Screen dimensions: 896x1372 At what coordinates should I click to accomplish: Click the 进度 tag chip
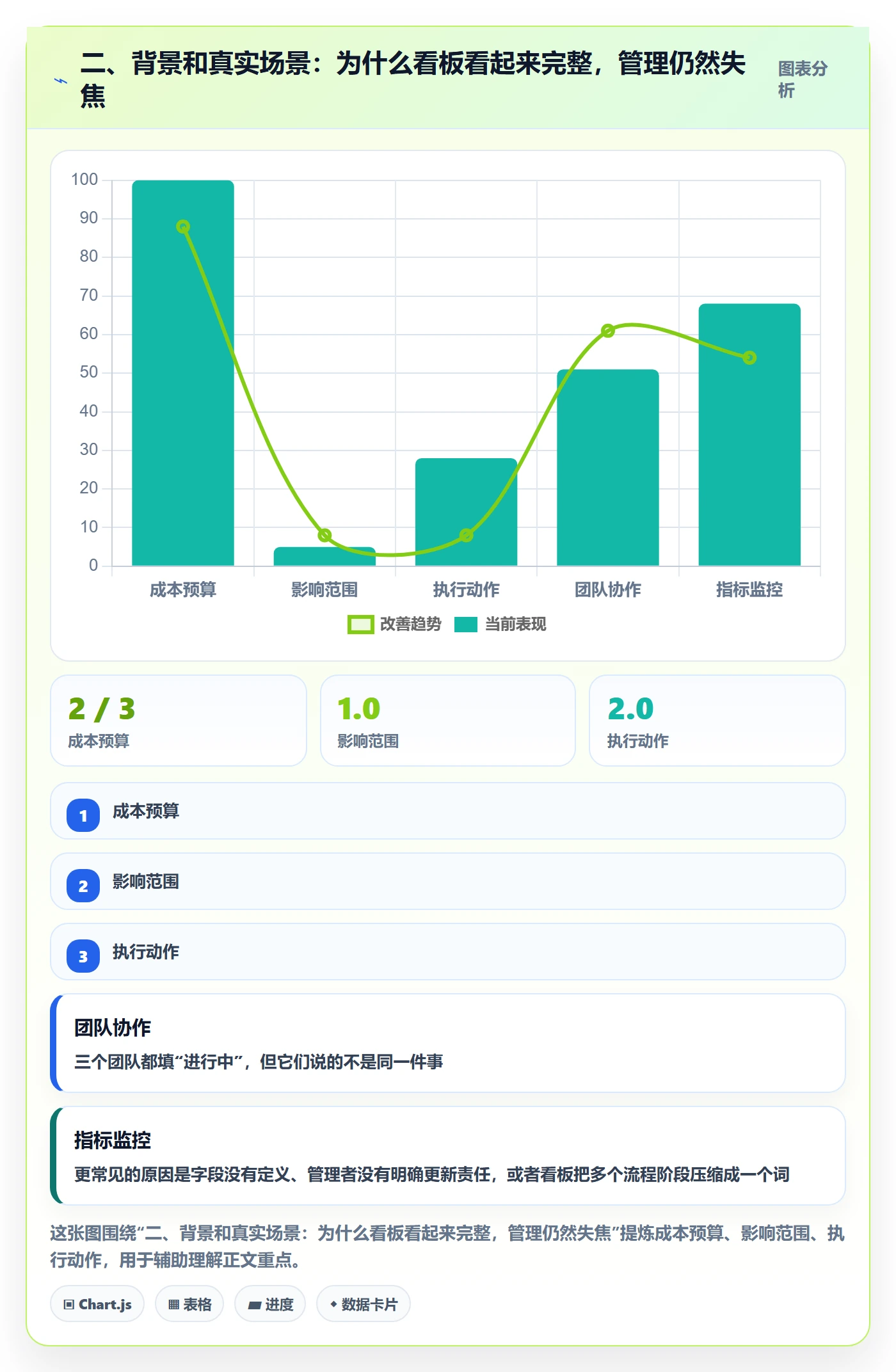click(270, 1304)
